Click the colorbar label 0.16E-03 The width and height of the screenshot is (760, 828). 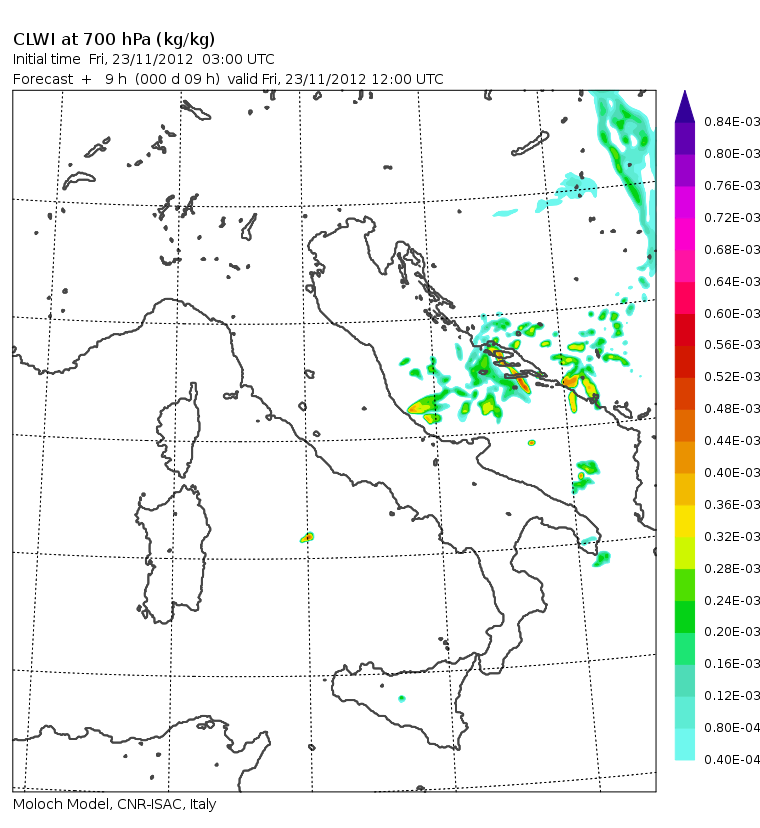[x=732, y=663]
